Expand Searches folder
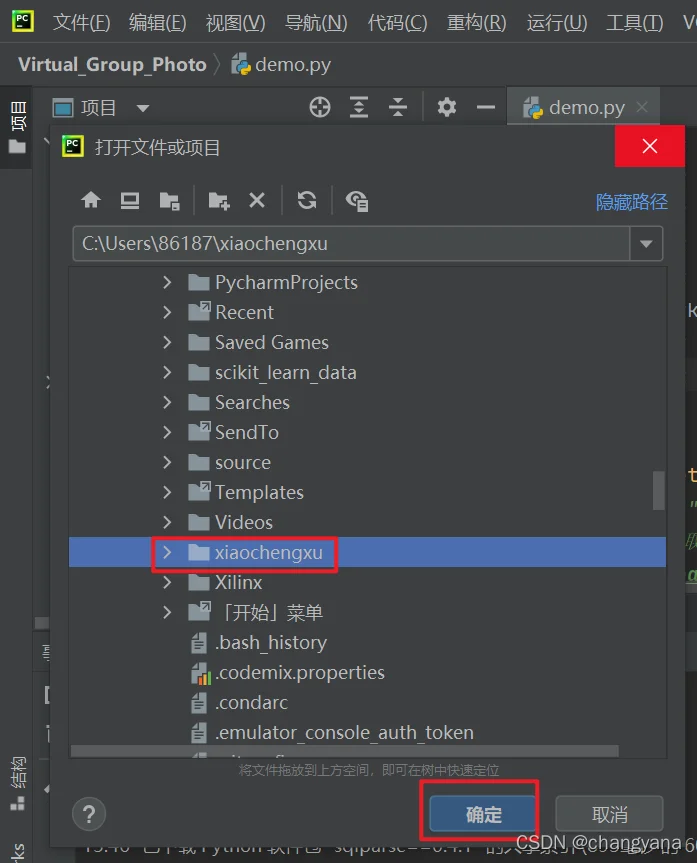The height and width of the screenshot is (863, 697). tap(167, 402)
